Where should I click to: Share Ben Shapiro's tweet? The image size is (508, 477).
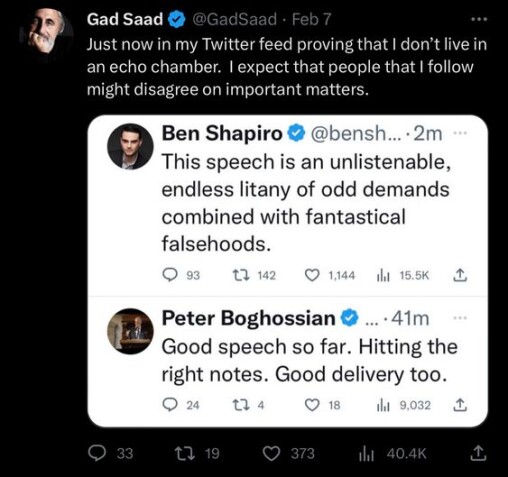click(460, 275)
